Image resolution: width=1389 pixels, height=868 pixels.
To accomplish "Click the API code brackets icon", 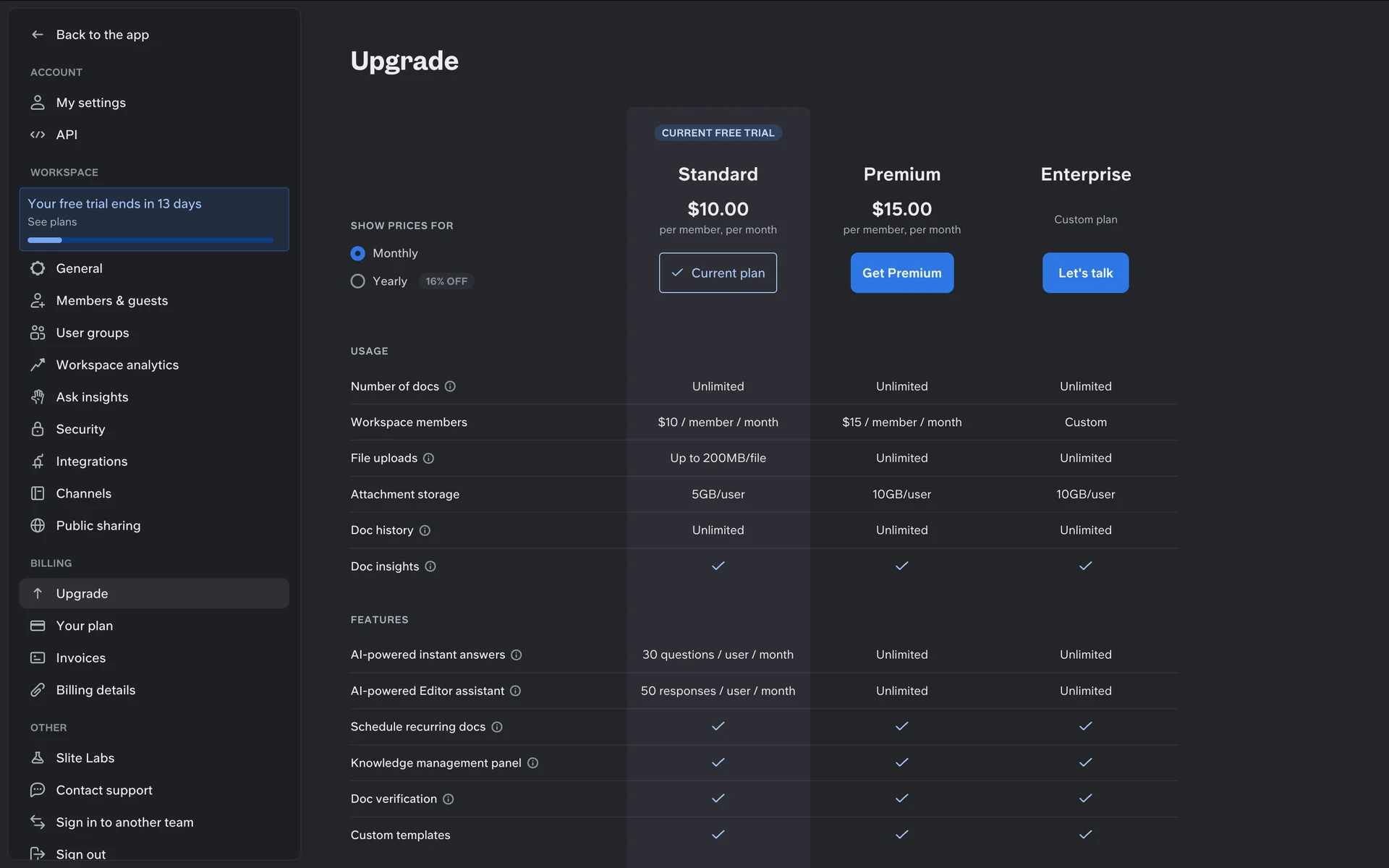I will (x=38, y=135).
